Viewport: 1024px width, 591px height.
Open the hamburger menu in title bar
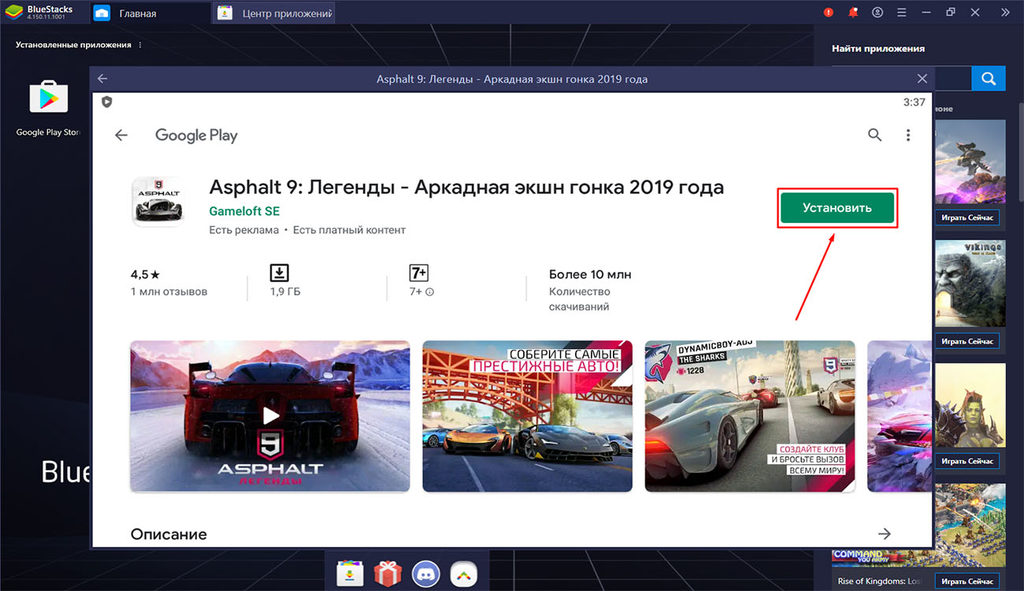[901, 12]
